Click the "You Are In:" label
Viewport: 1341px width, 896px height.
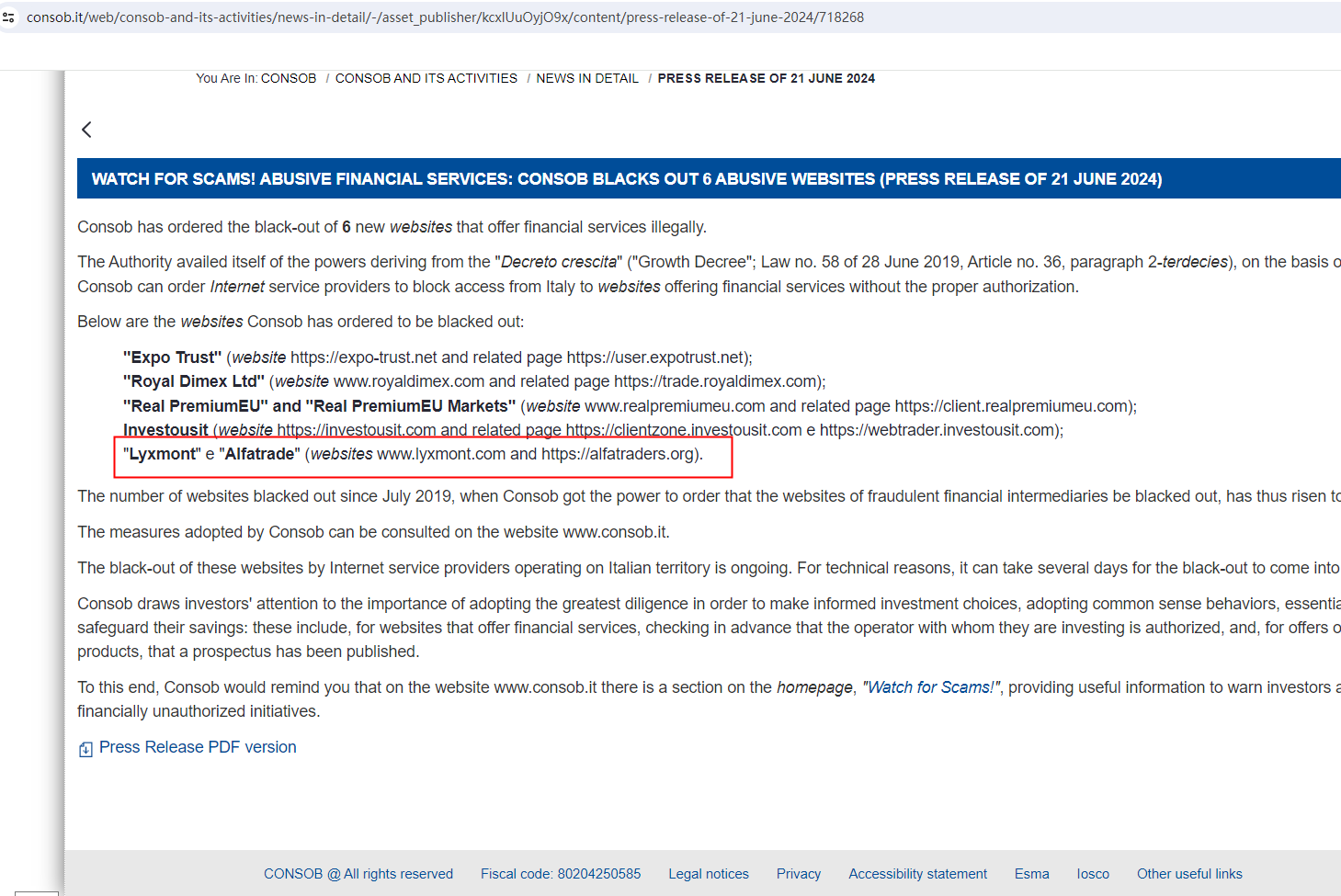tap(226, 79)
